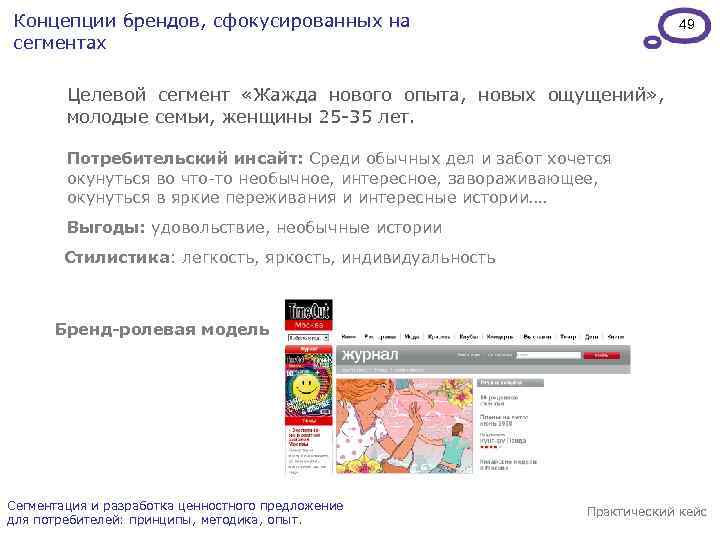This screenshot has height=540, width=720.
Task: Open the sidebar link rated with stars
Action: 503,440
